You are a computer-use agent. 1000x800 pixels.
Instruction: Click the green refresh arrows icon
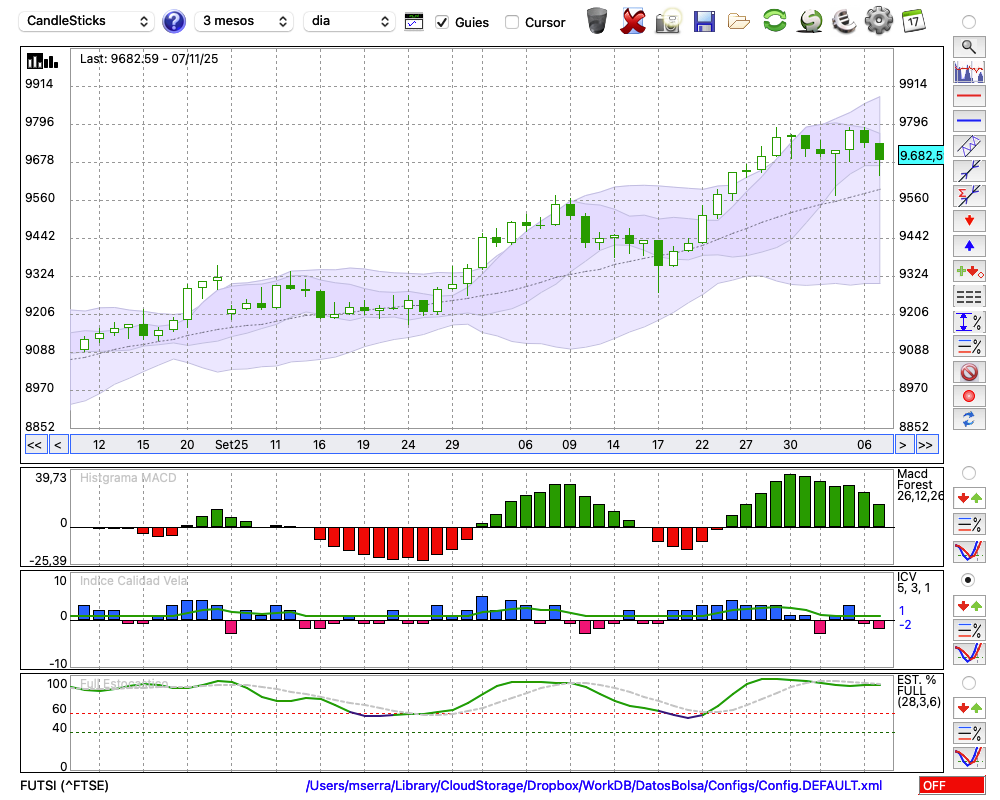(774, 21)
